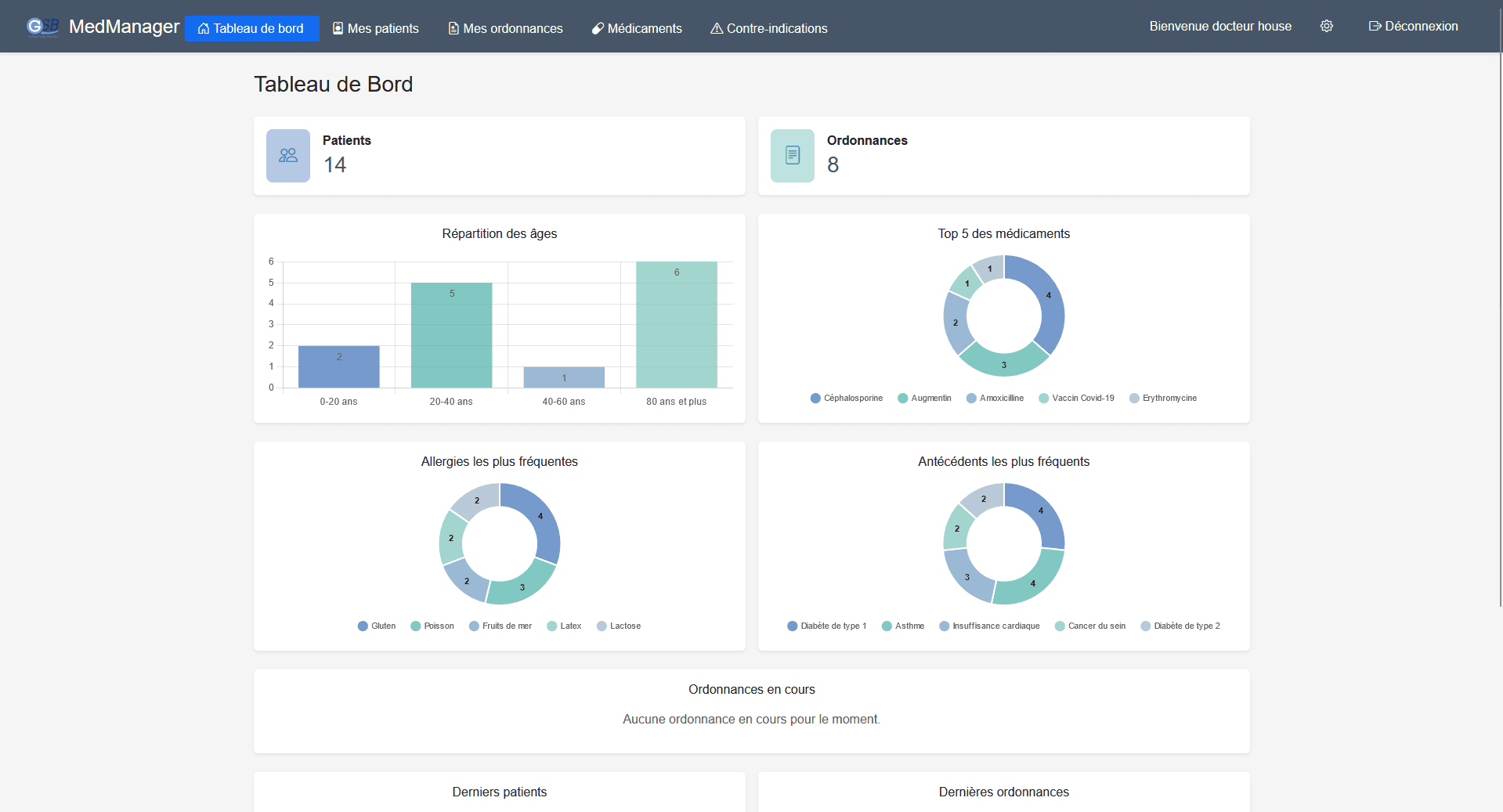Toggle Céphalosporine legend in medications chart
The width and height of the screenshot is (1503, 812).
point(847,399)
